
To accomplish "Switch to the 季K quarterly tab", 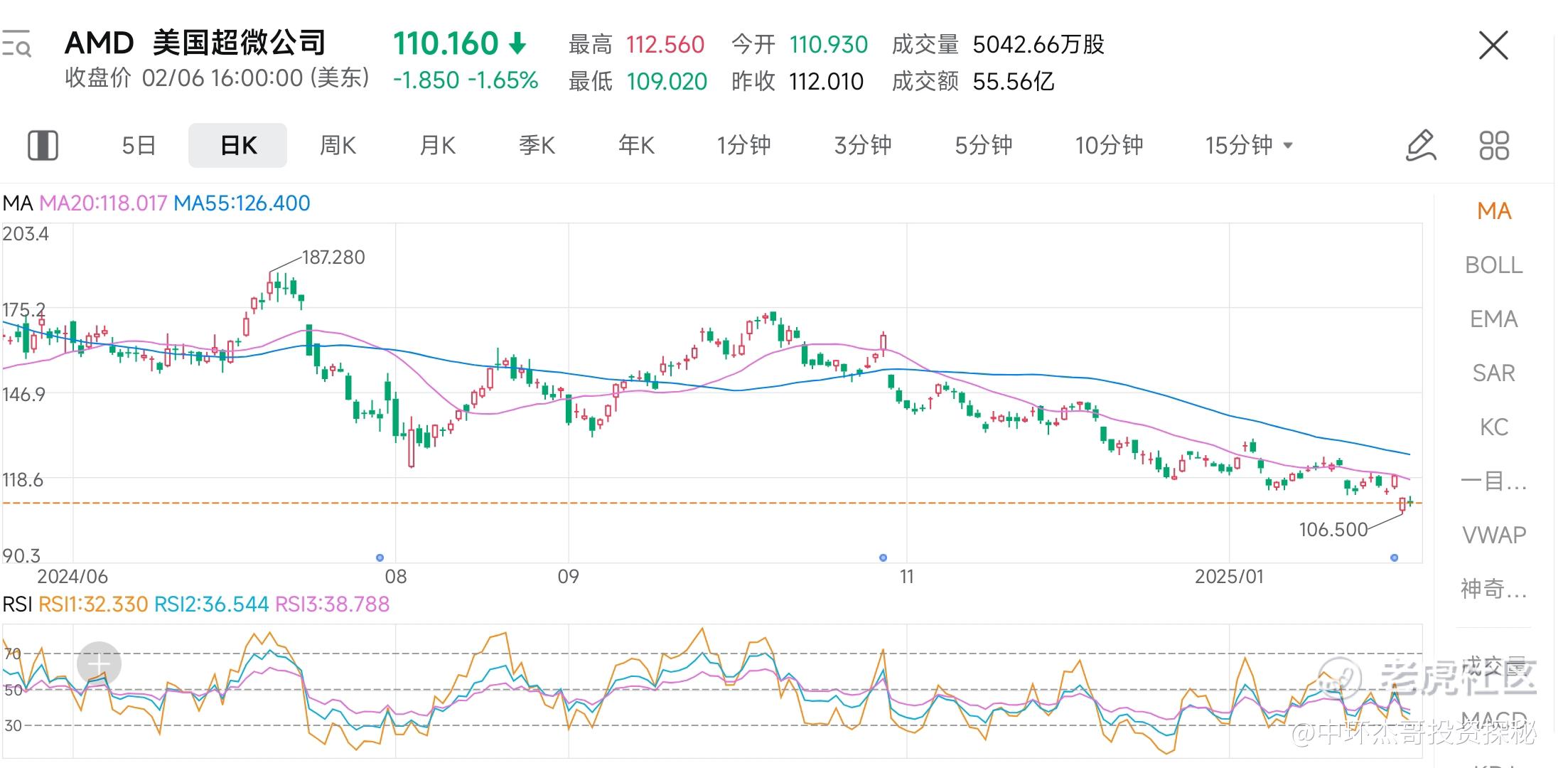I will click(x=537, y=145).
